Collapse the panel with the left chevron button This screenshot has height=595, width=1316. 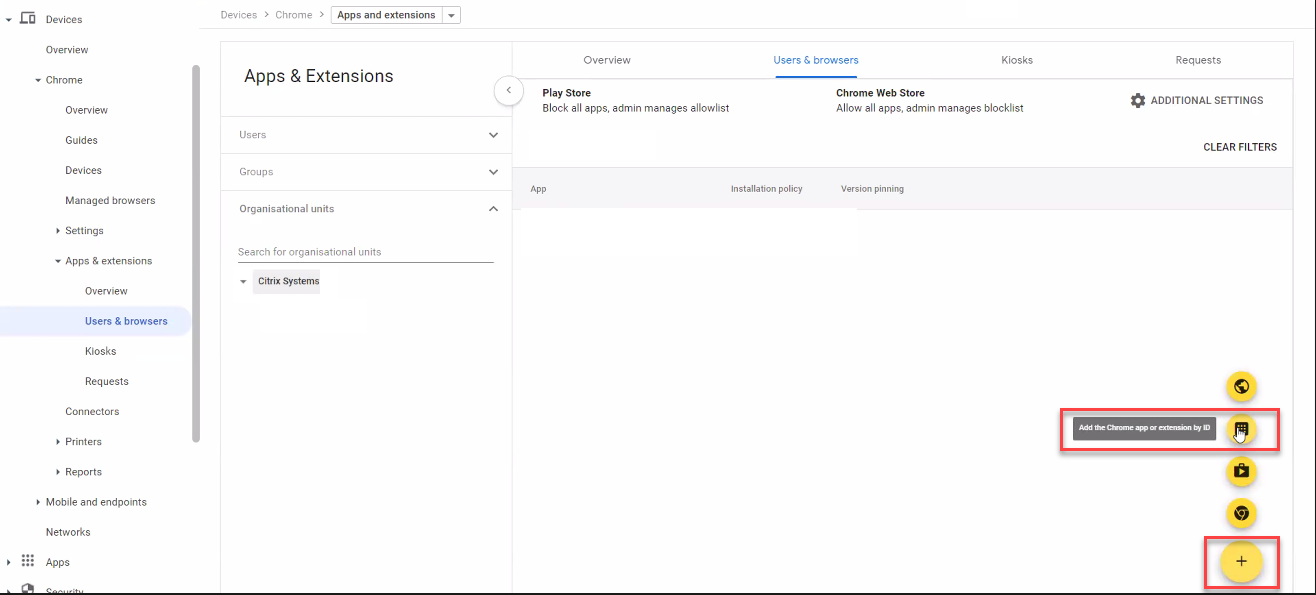coord(509,90)
